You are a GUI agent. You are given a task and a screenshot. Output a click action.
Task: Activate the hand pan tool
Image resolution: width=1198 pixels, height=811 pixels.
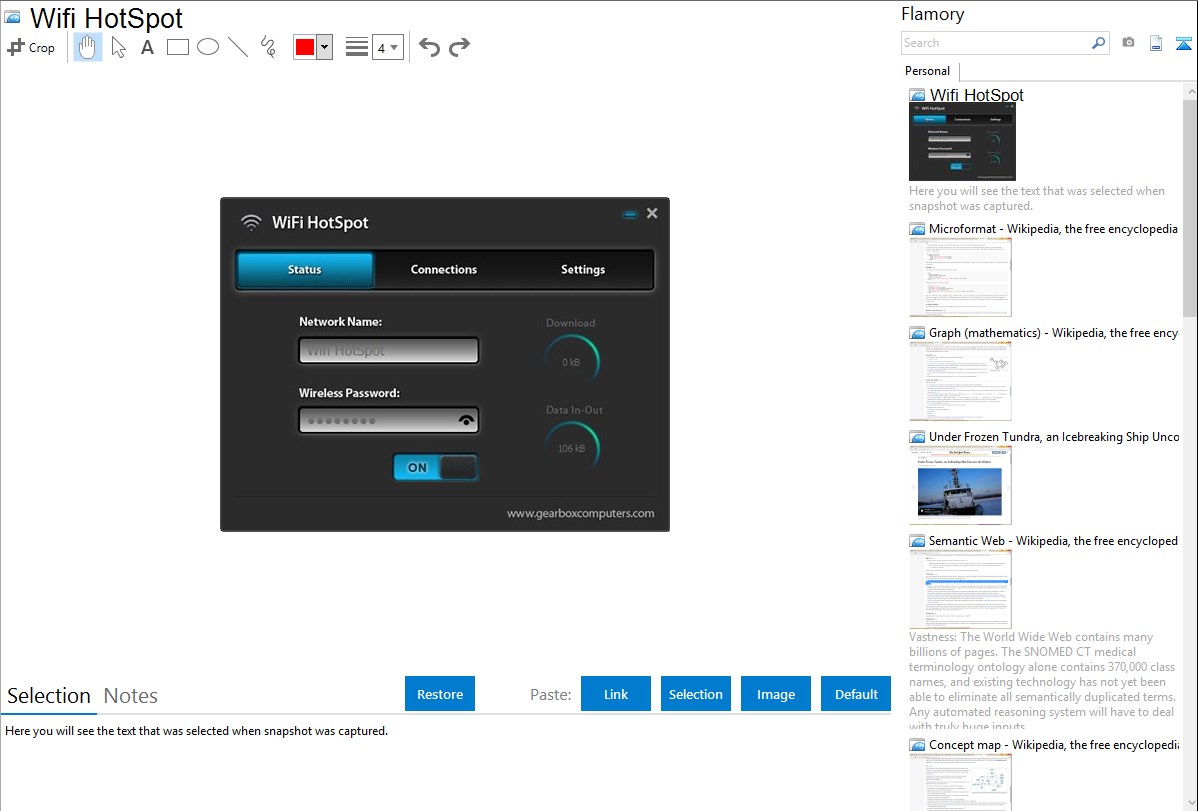pos(88,47)
